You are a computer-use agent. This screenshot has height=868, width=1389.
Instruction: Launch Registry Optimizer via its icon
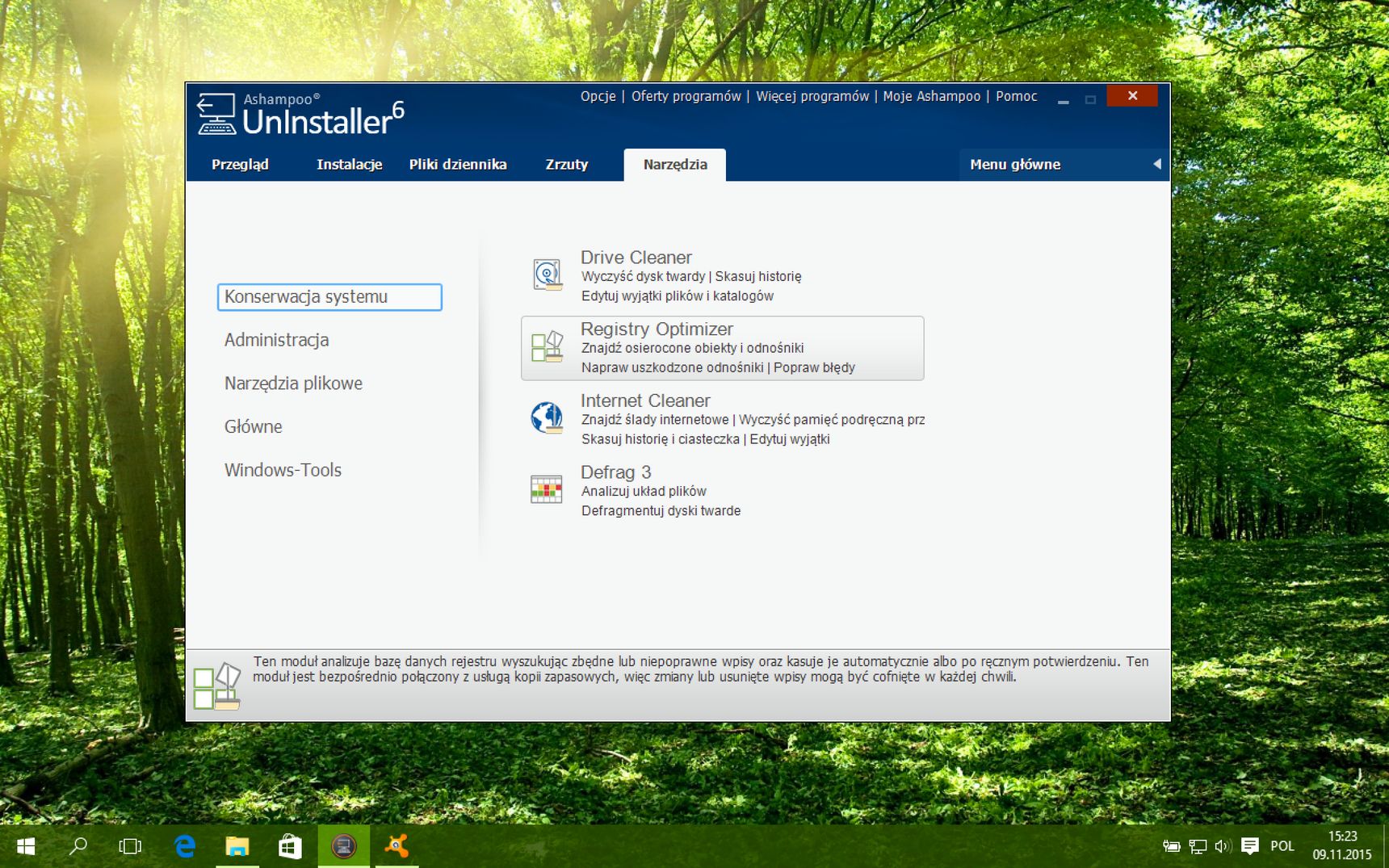(548, 346)
